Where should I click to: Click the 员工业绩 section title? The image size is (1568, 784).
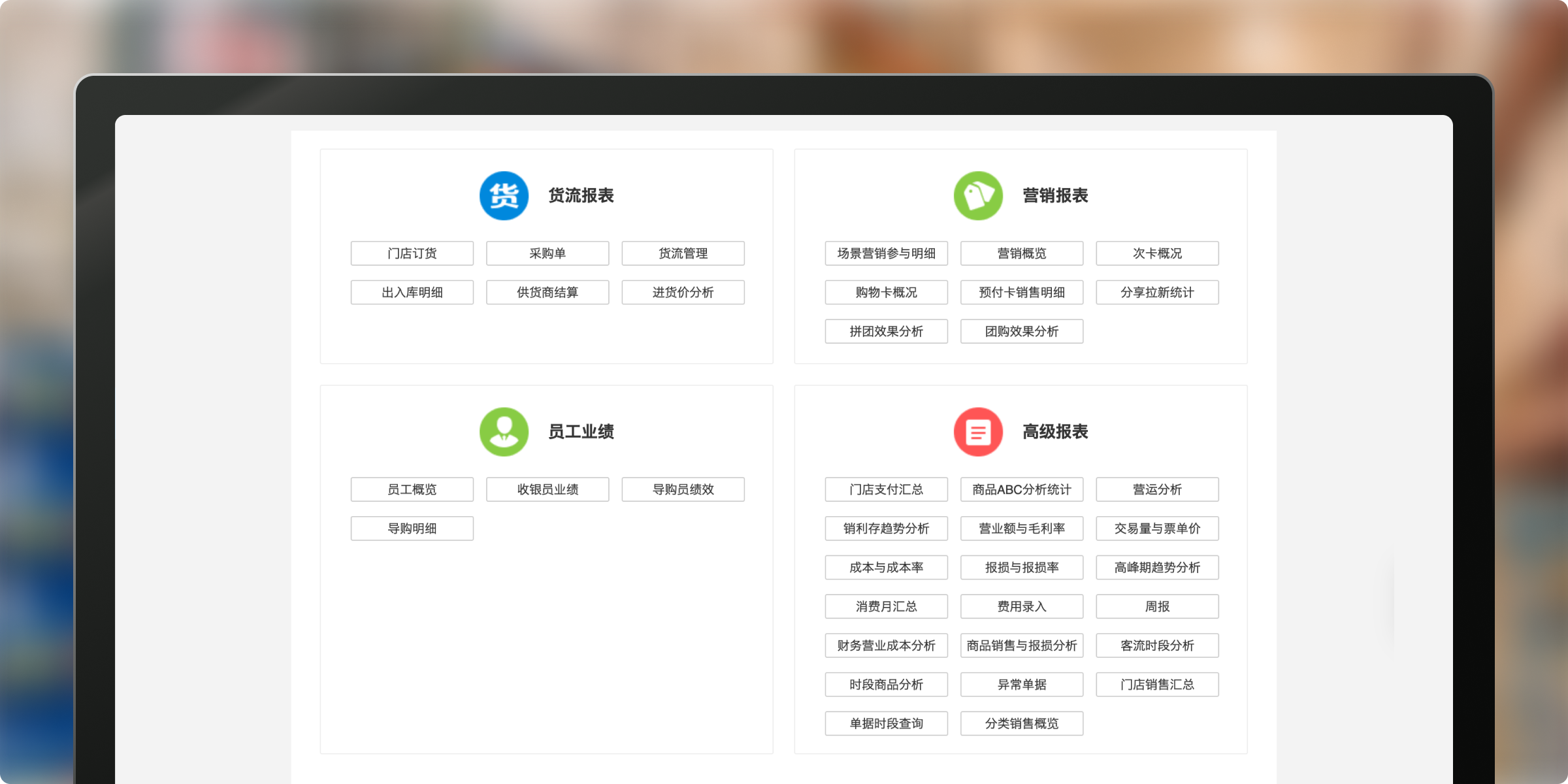[x=581, y=432]
